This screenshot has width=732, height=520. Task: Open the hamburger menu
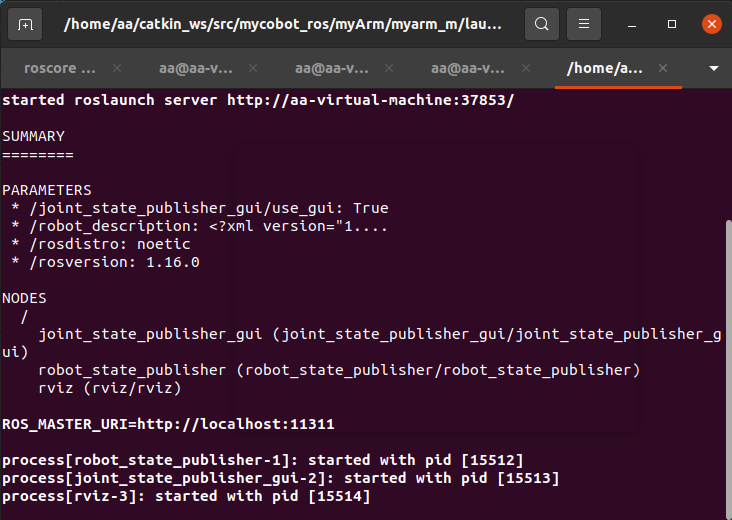coord(584,24)
